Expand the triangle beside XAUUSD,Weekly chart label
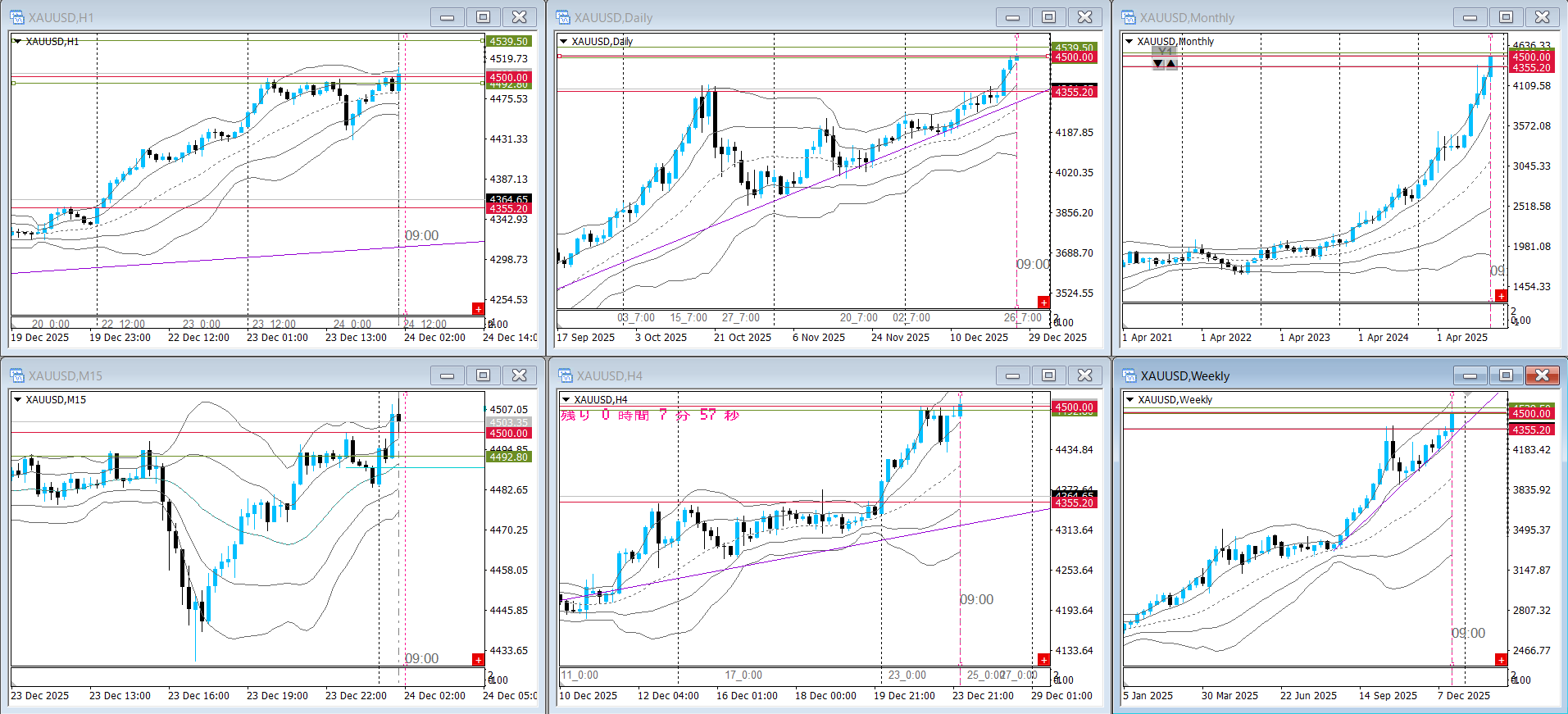 [x=1129, y=399]
